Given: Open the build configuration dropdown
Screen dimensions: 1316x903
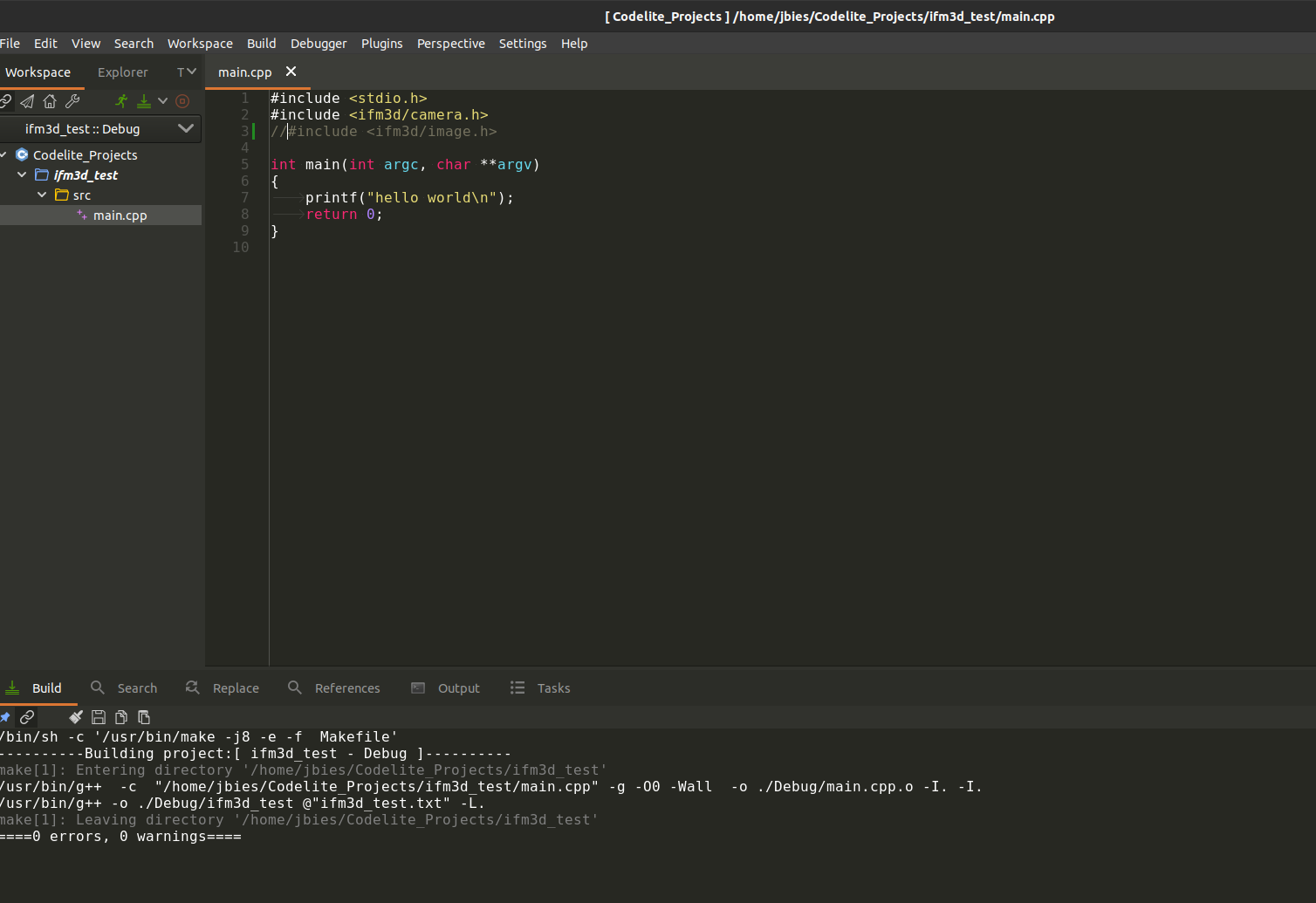Looking at the screenshot, I should (186, 128).
